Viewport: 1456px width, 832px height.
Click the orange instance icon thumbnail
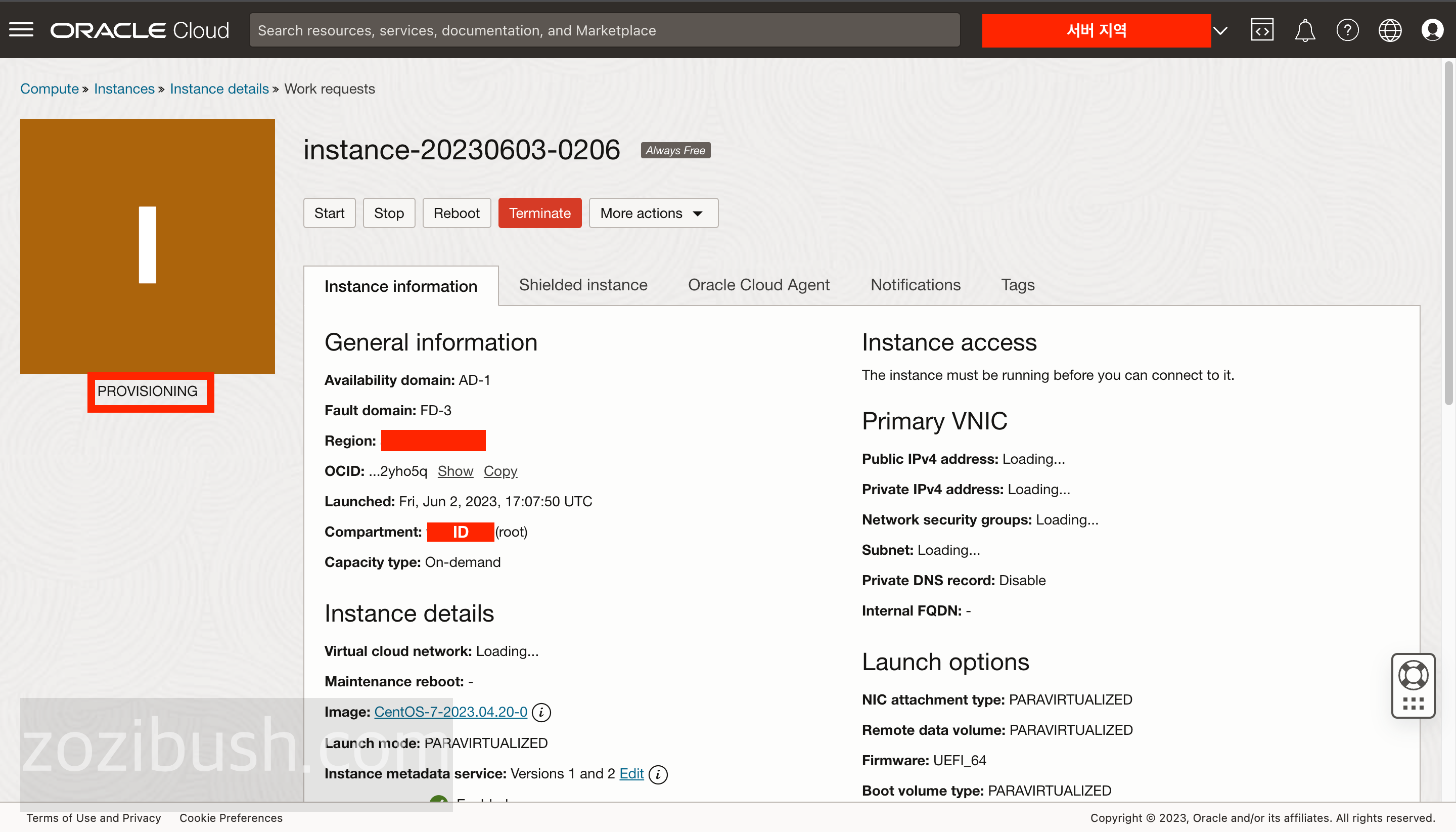click(x=148, y=246)
